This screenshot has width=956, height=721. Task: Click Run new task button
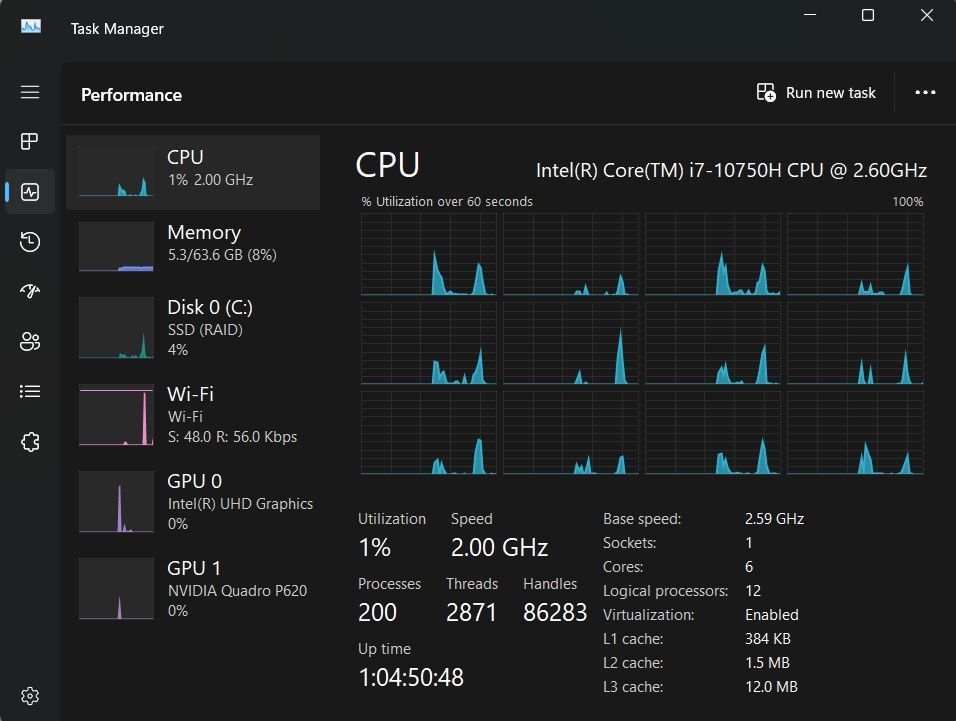(x=816, y=93)
